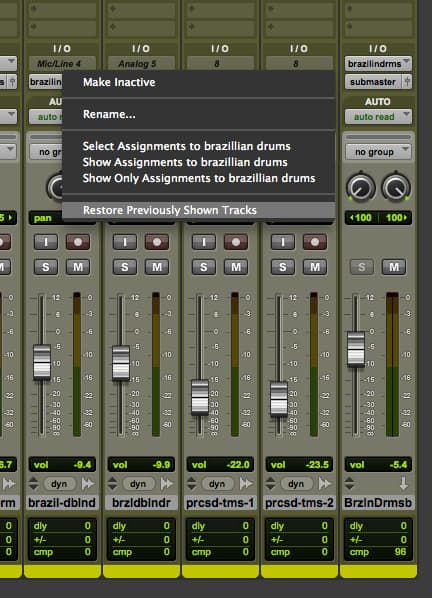Open auto read automation mode on BrzlnDrmsb

click(378, 117)
